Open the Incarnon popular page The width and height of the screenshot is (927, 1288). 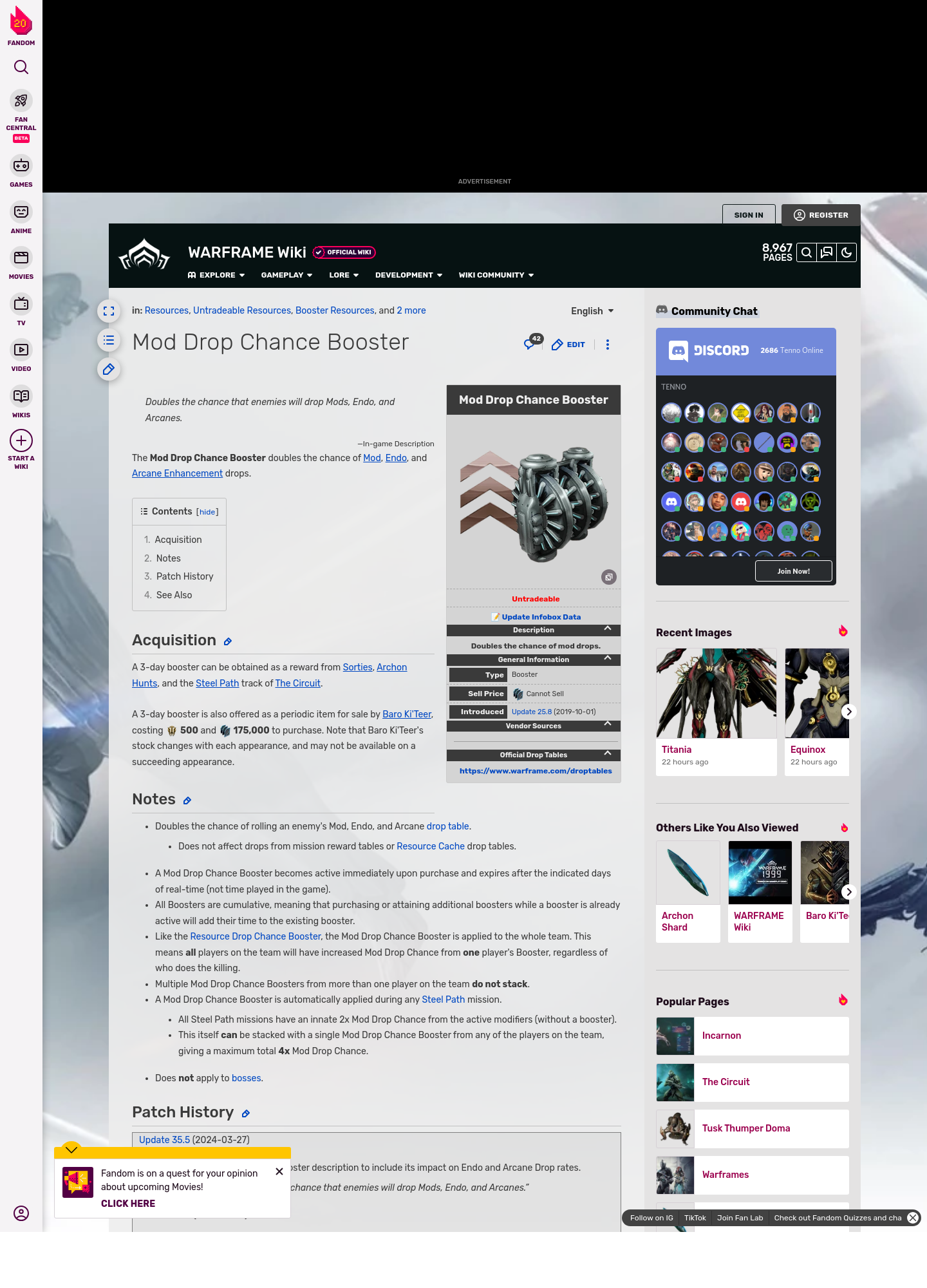pos(753,1036)
